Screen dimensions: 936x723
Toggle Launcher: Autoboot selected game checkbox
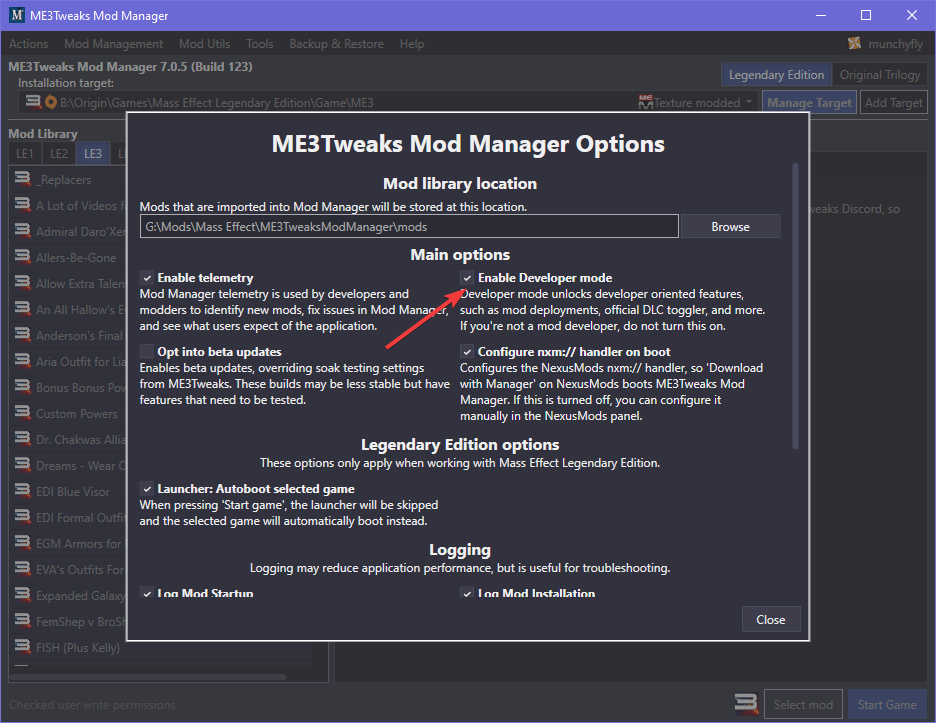(x=147, y=488)
